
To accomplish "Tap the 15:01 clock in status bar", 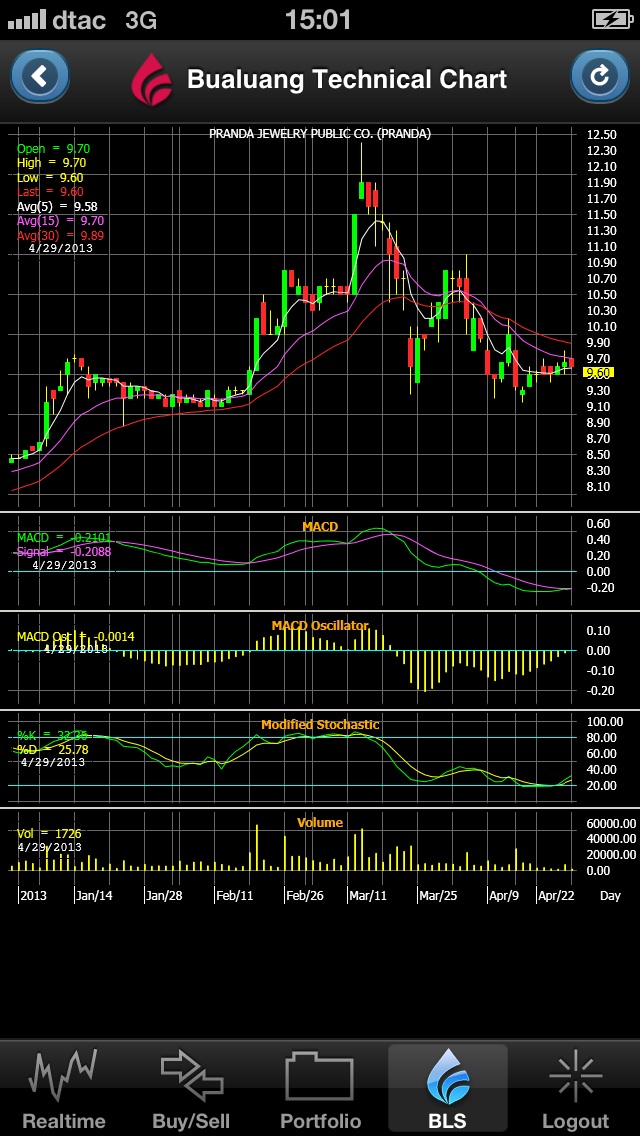I will tap(318, 20).
